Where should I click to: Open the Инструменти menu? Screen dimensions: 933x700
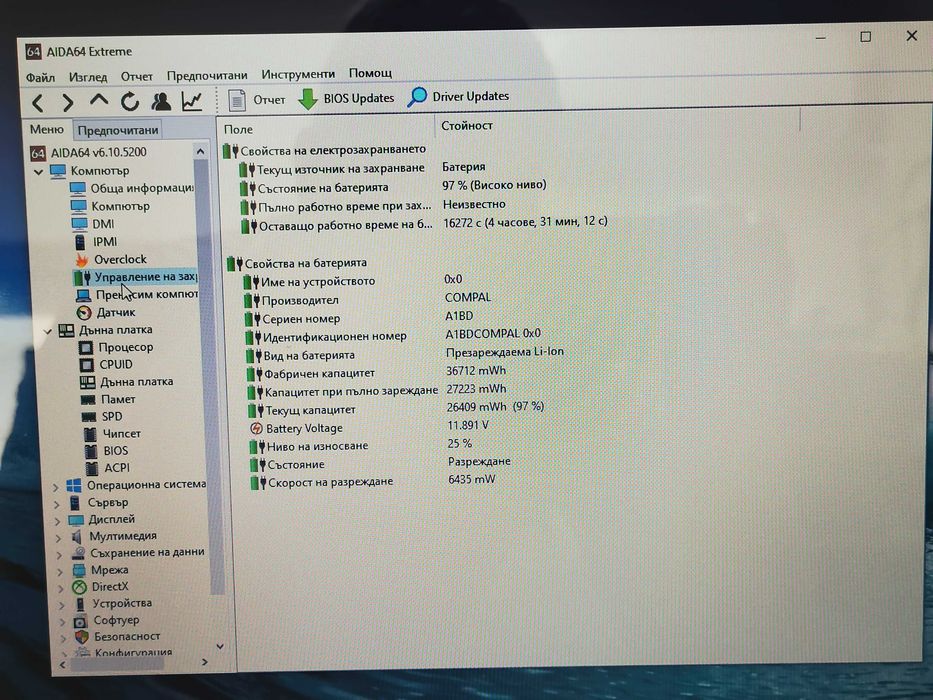298,74
